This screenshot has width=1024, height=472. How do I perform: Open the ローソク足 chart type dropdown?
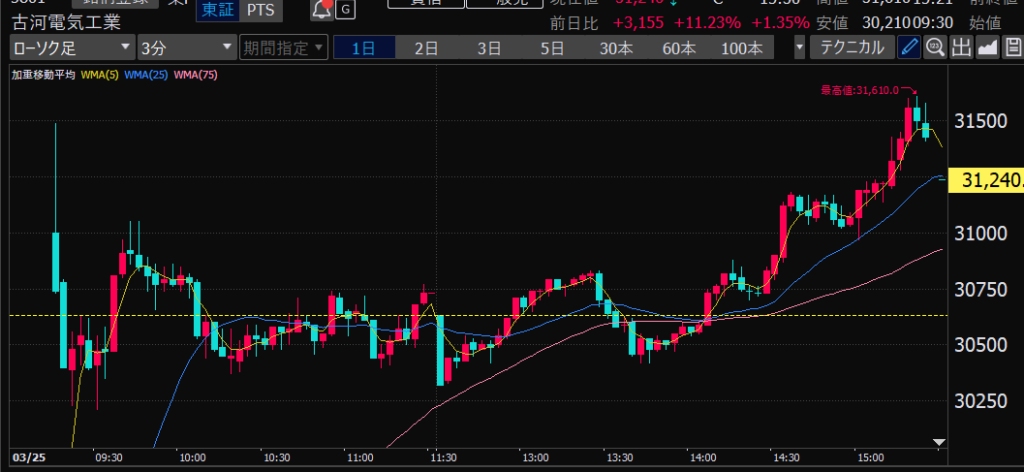[71, 47]
